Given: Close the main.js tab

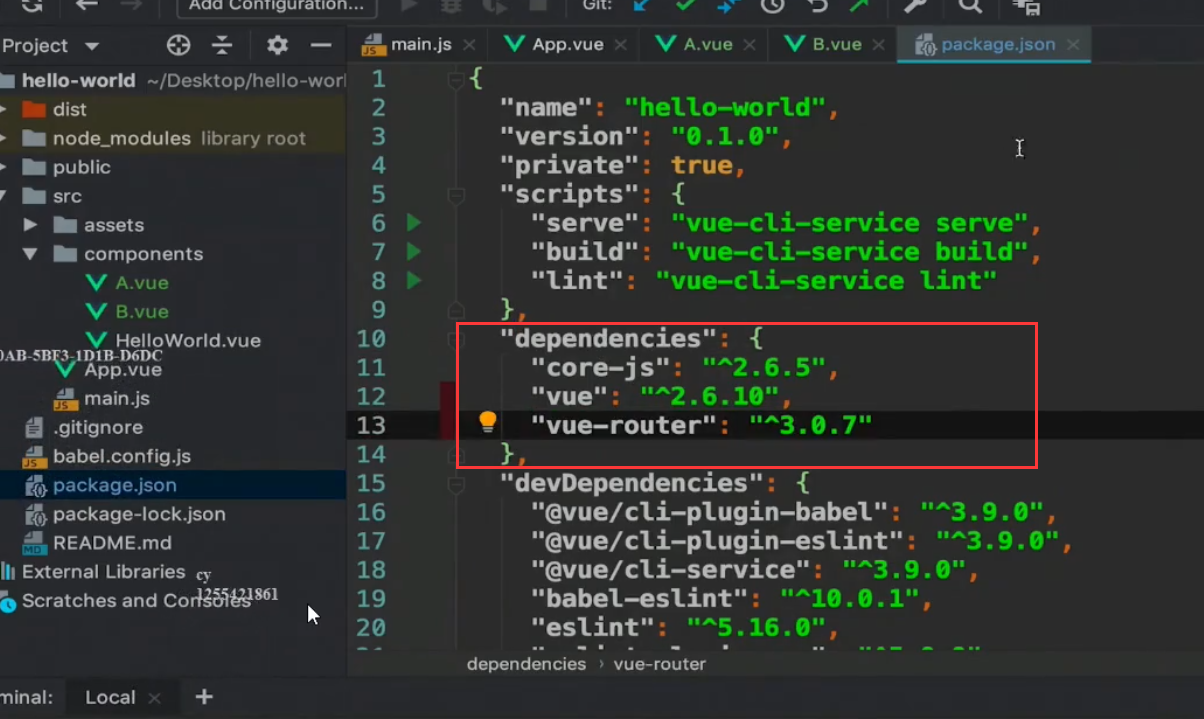Looking at the screenshot, I should [471, 45].
